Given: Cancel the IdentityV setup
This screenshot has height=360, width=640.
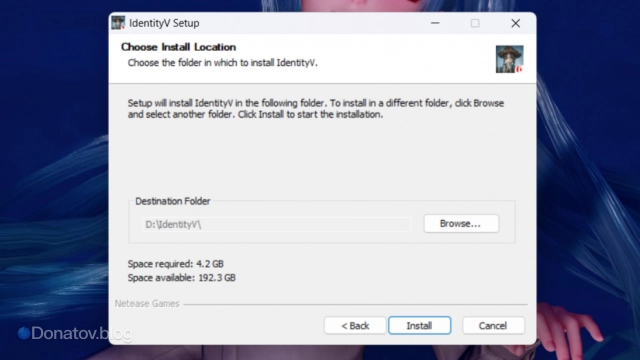Looking at the screenshot, I should 493,325.
